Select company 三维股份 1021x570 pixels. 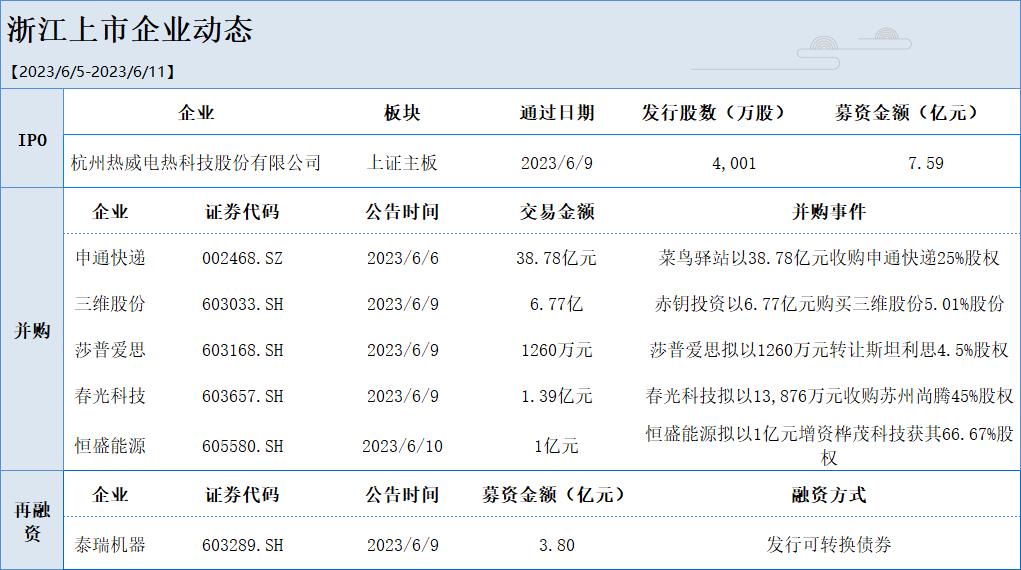click(x=110, y=304)
